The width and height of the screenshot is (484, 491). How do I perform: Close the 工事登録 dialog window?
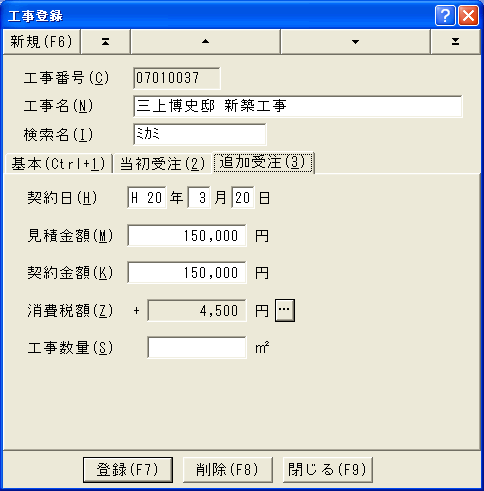click(x=468, y=15)
